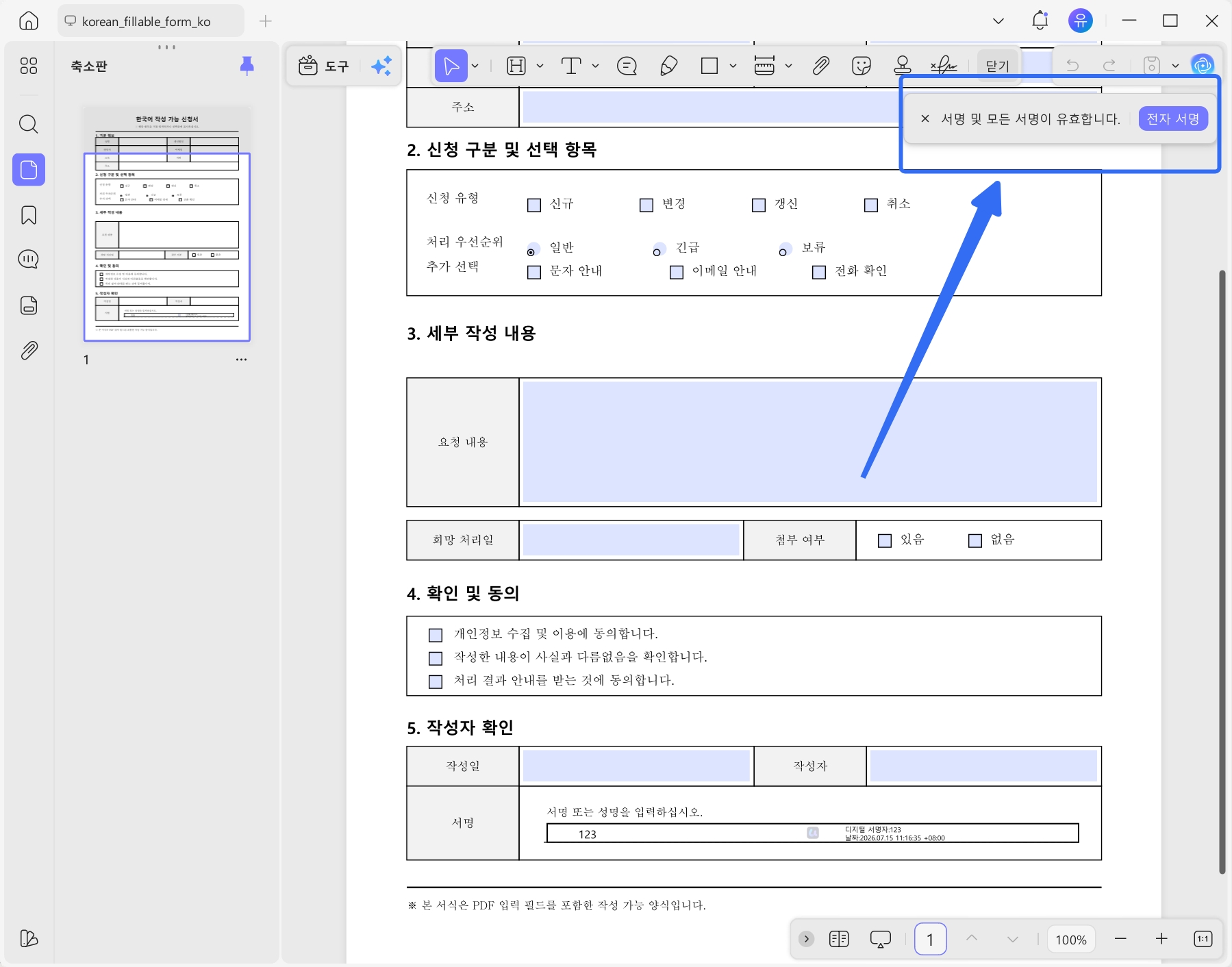Click the redo arrow
This screenshot has height=967, width=1232.
click(x=1109, y=66)
